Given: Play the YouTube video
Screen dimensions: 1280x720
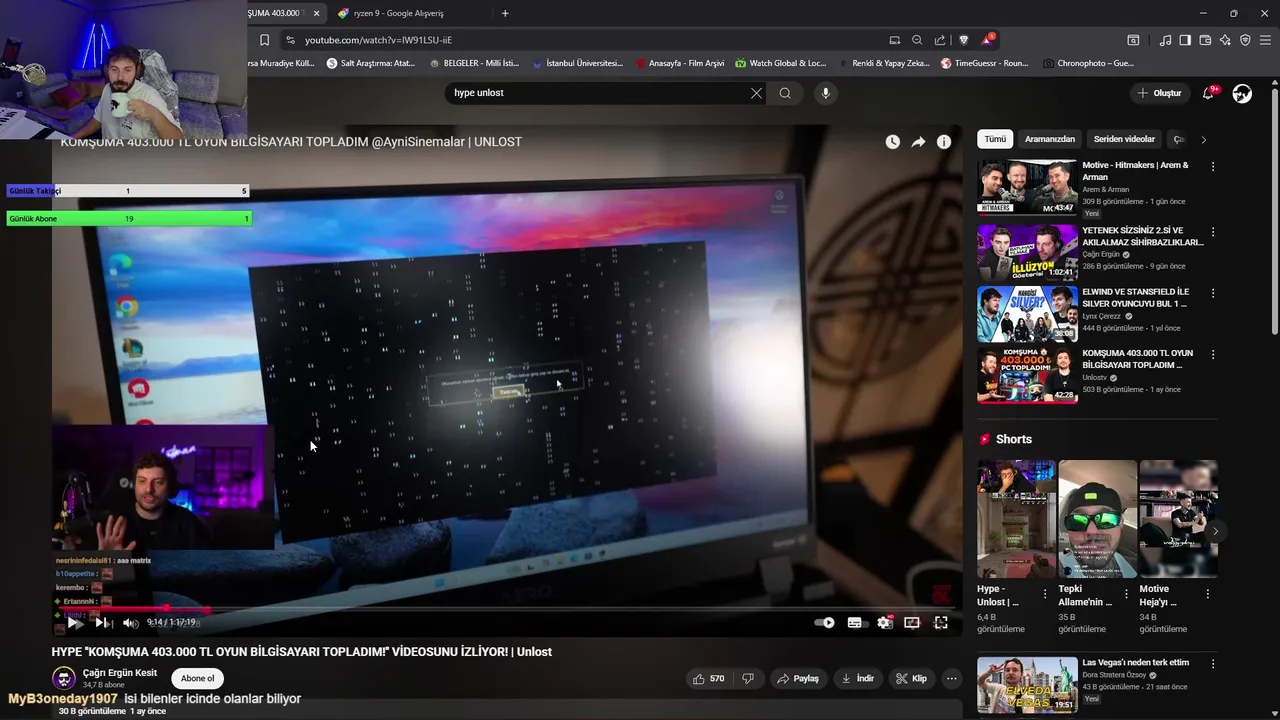Looking at the screenshot, I should [x=73, y=622].
